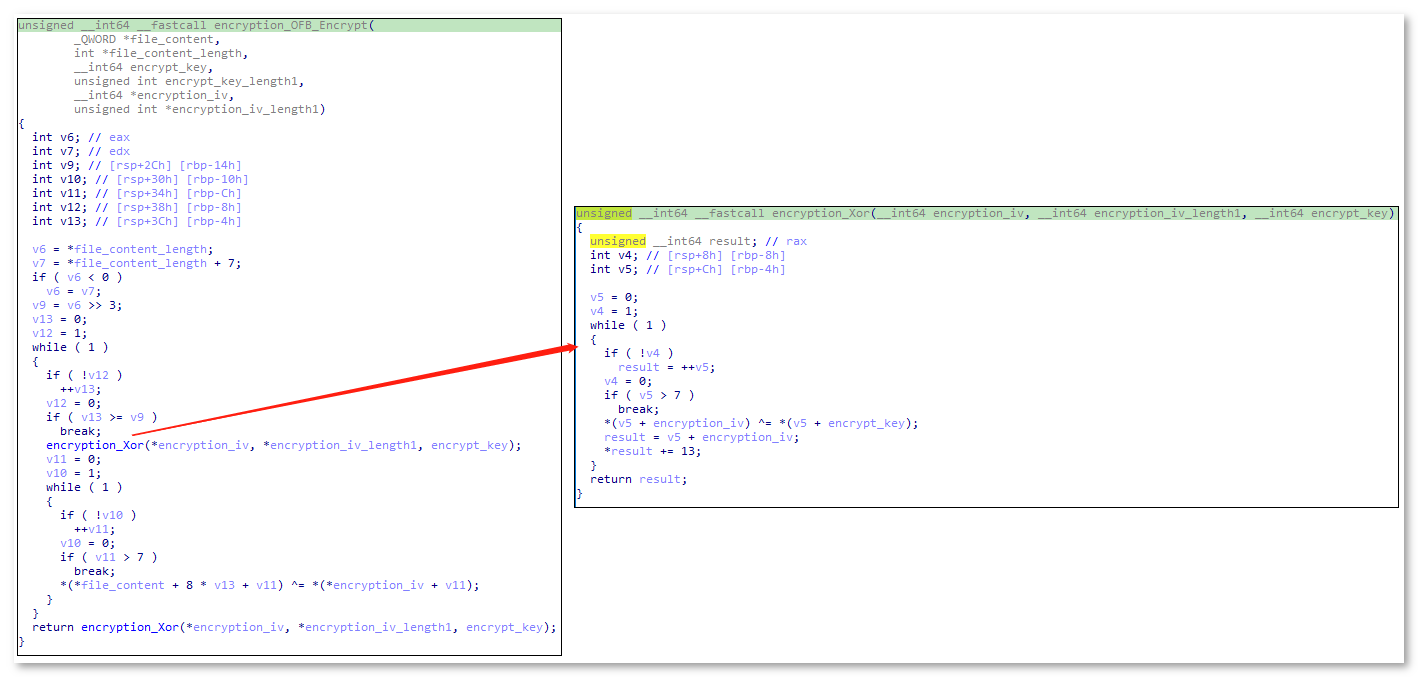Click the // rax register comment
The image size is (1418, 677).
point(784,241)
